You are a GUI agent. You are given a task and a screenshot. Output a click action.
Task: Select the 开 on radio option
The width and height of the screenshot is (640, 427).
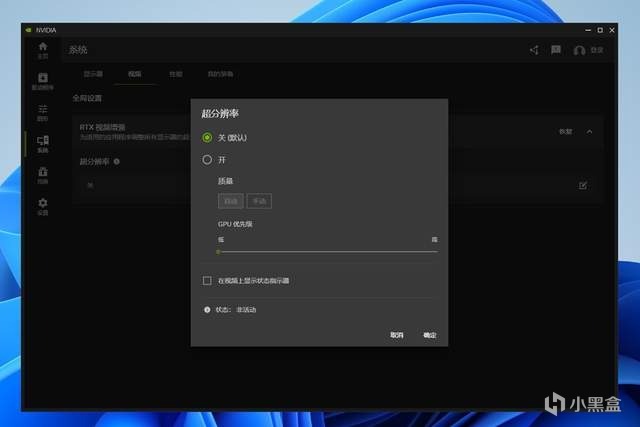tap(207, 160)
